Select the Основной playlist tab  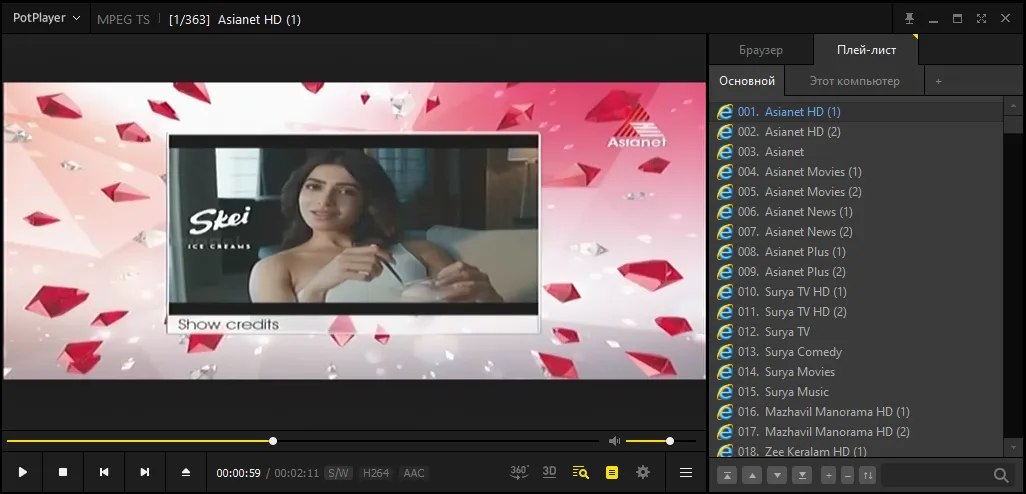(x=747, y=81)
